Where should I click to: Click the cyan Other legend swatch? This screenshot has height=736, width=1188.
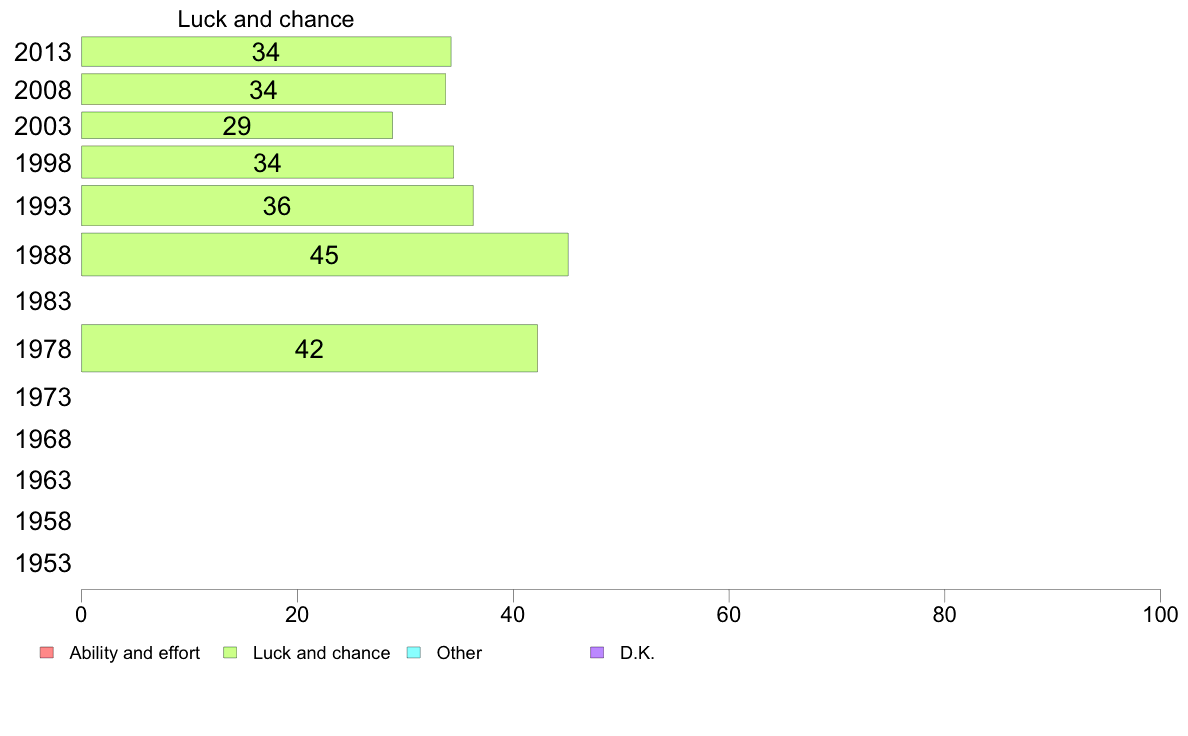point(414,653)
